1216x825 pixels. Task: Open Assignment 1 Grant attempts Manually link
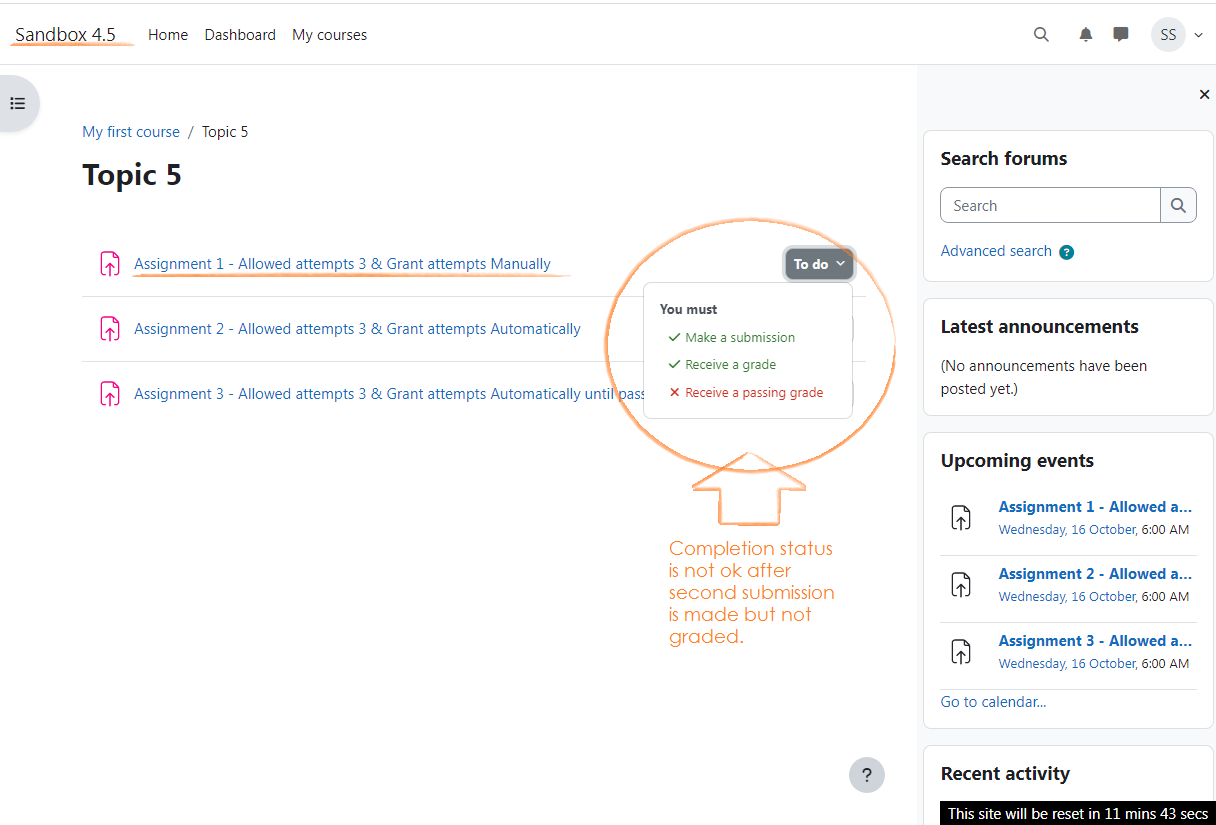click(342, 264)
